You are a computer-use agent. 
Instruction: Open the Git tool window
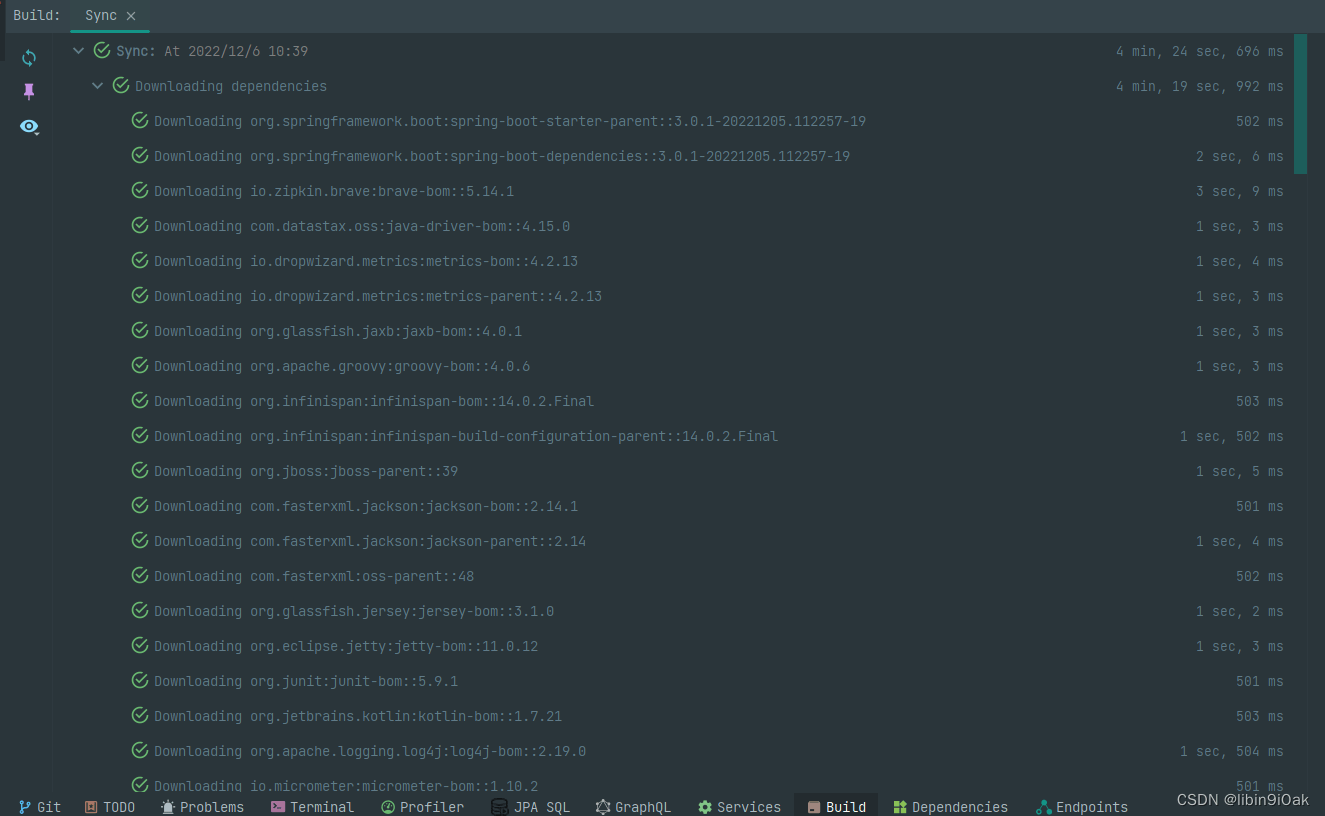(39, 807)
